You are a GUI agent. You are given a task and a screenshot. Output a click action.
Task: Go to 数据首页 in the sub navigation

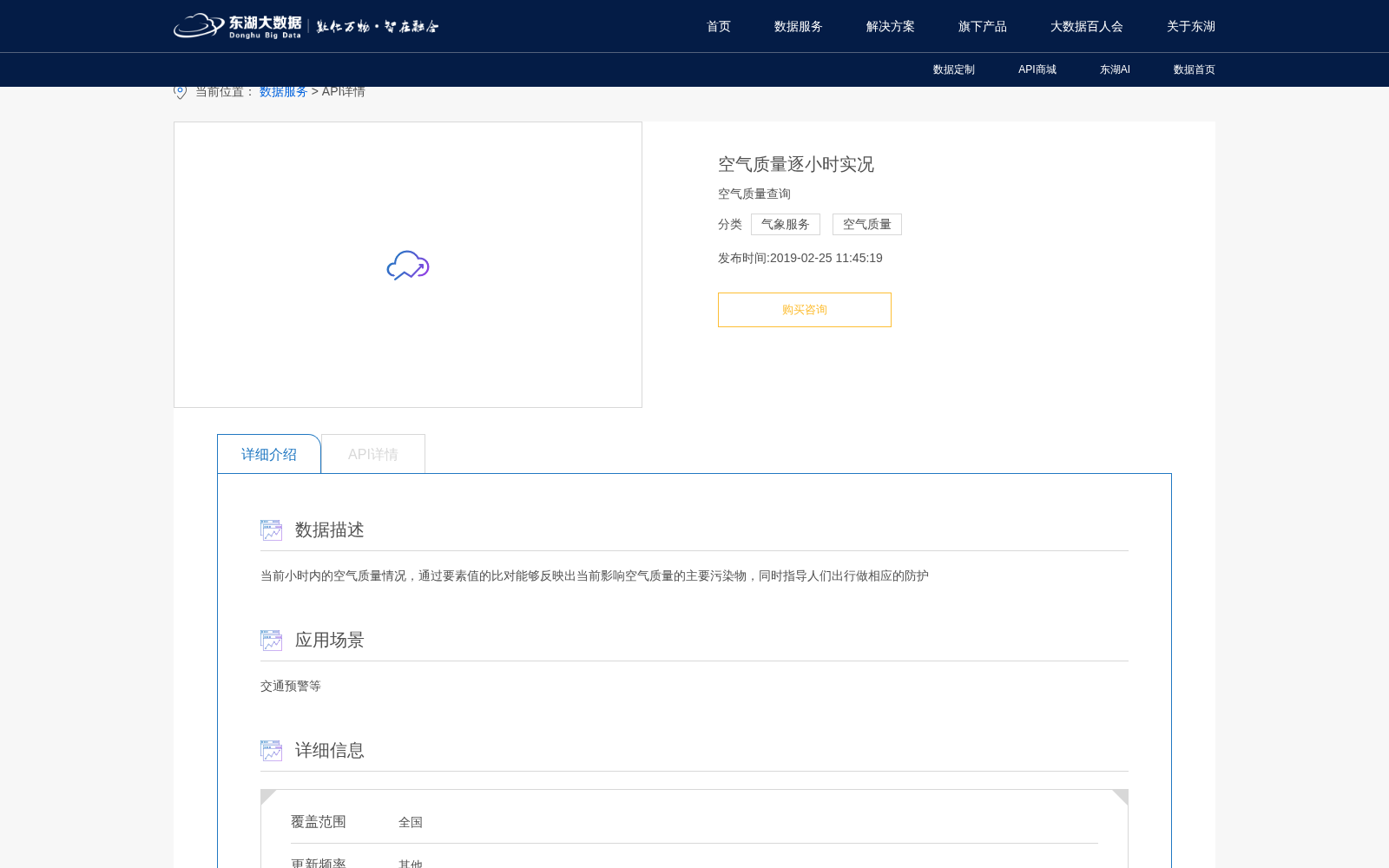coord(1195,69)
